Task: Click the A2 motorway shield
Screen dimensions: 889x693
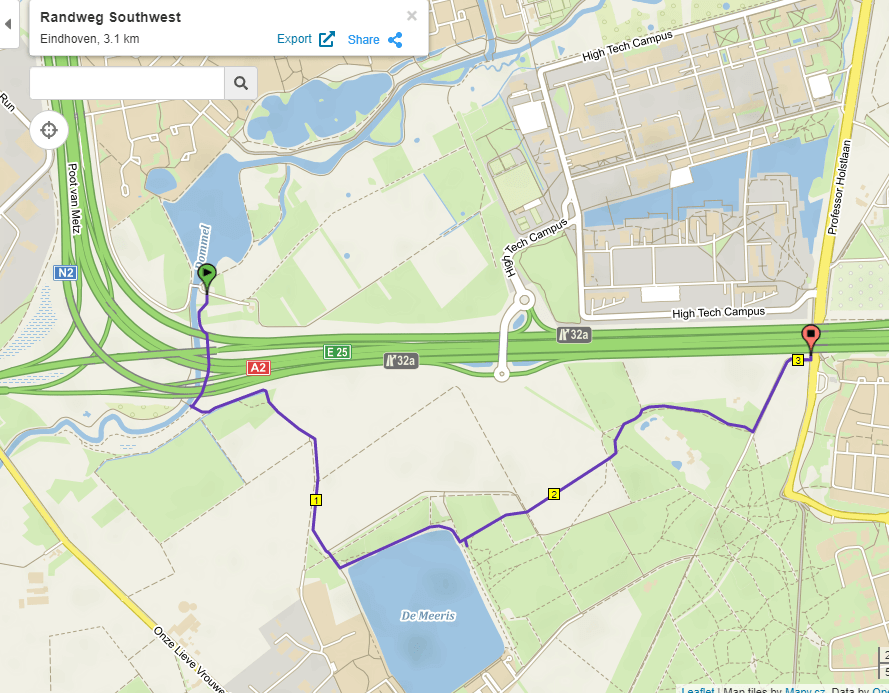Action: 258,367
